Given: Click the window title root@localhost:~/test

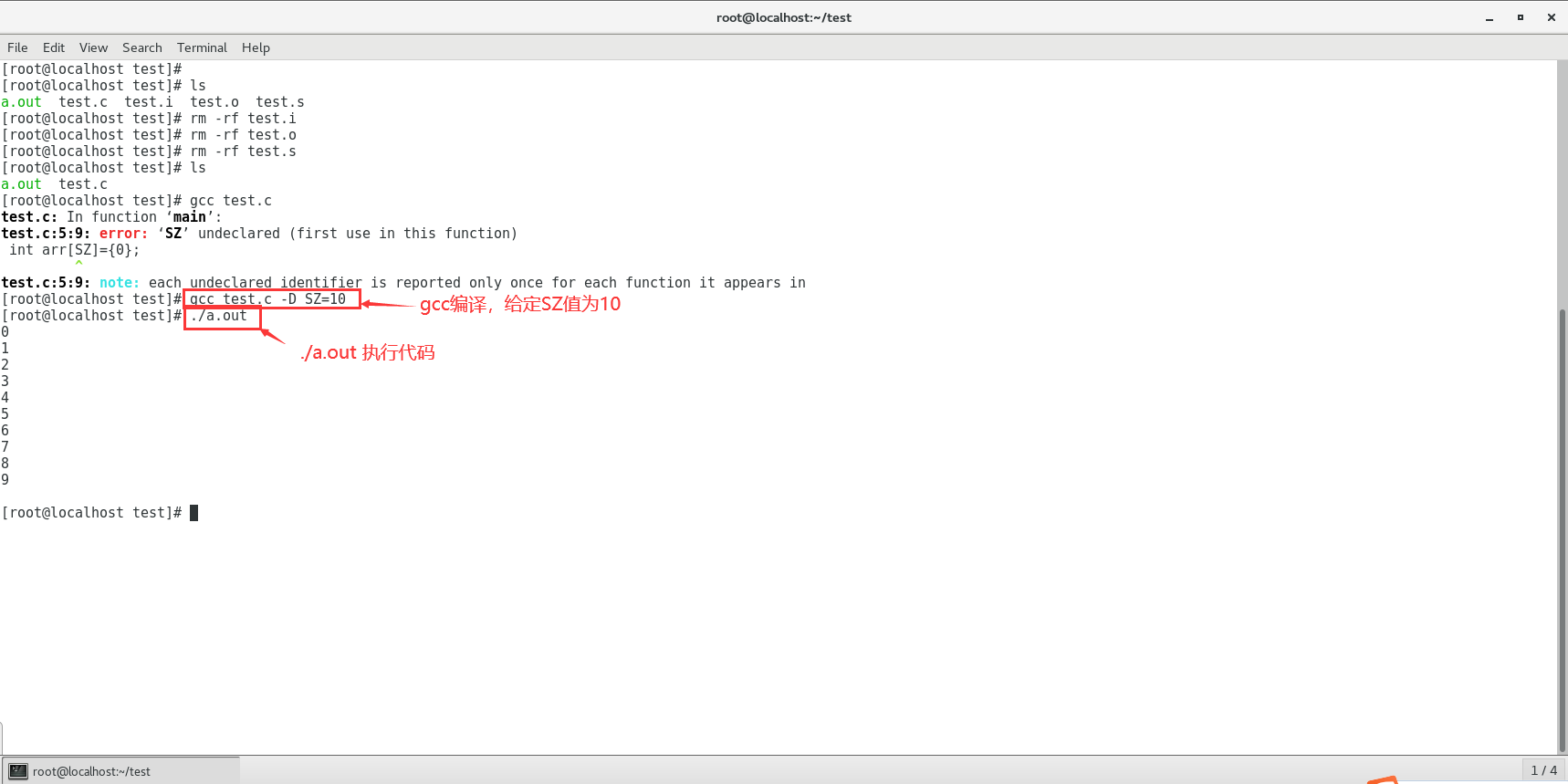Looking at the screenshot, I should [784, 17].
